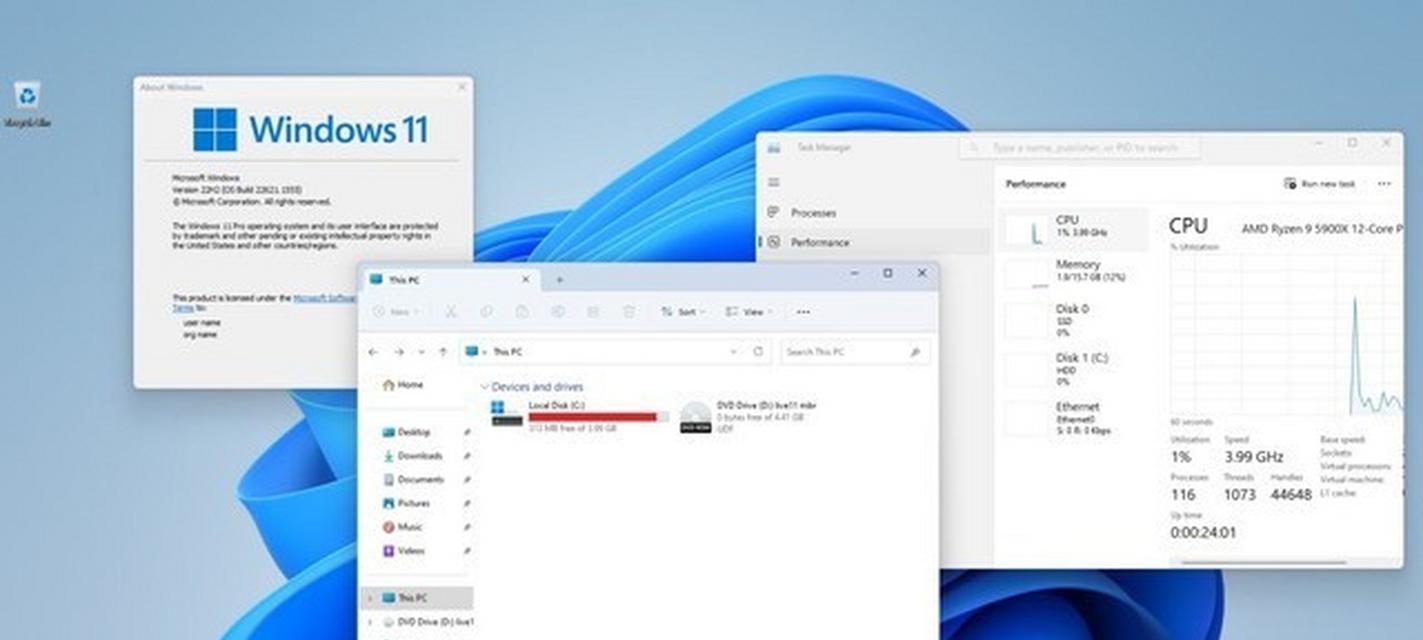Open a new File Explorer tab with plus
Screen dimensions: 1423x640
point(559,280)
